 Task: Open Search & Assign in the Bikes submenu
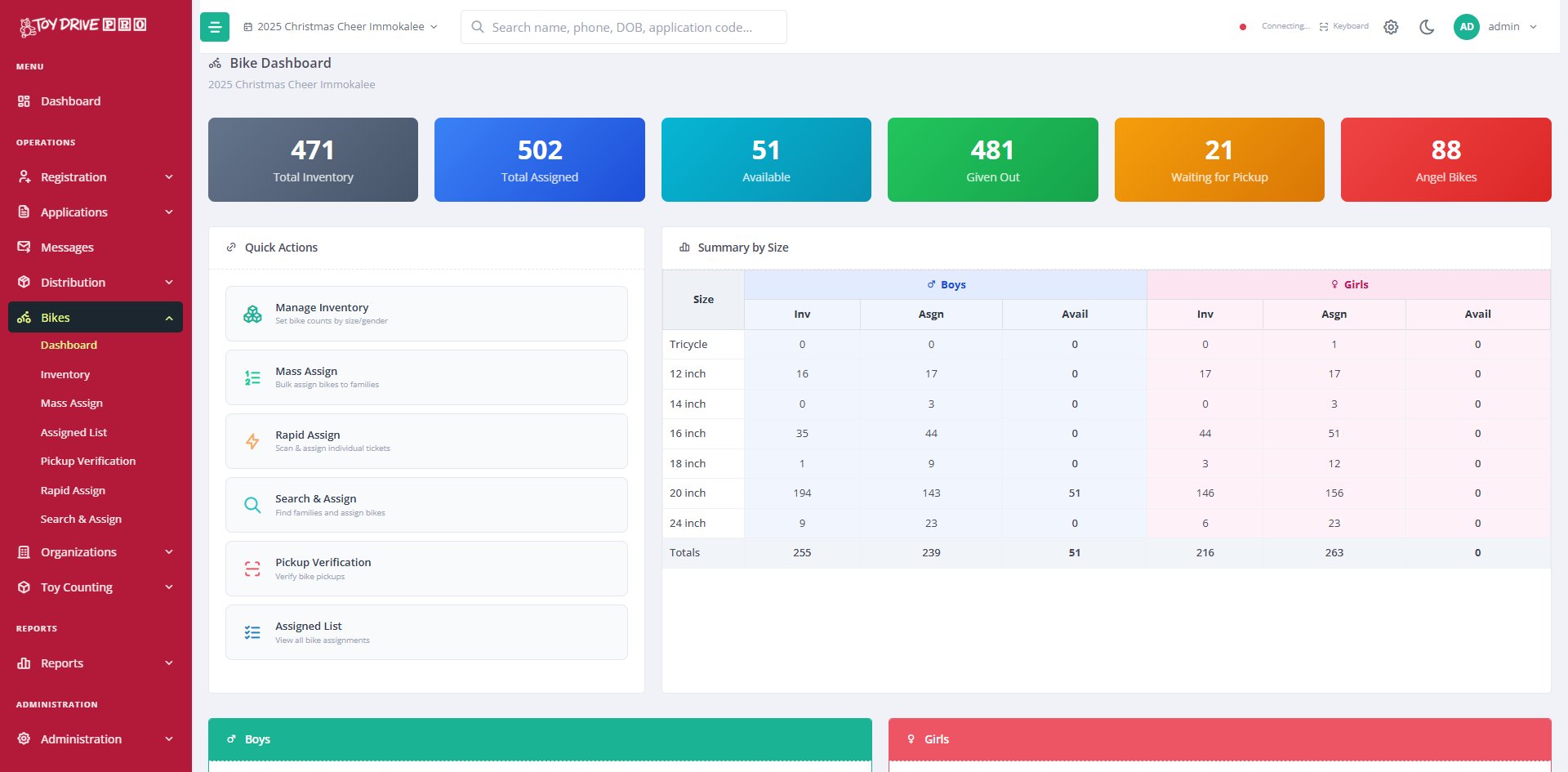coord(81,520)
